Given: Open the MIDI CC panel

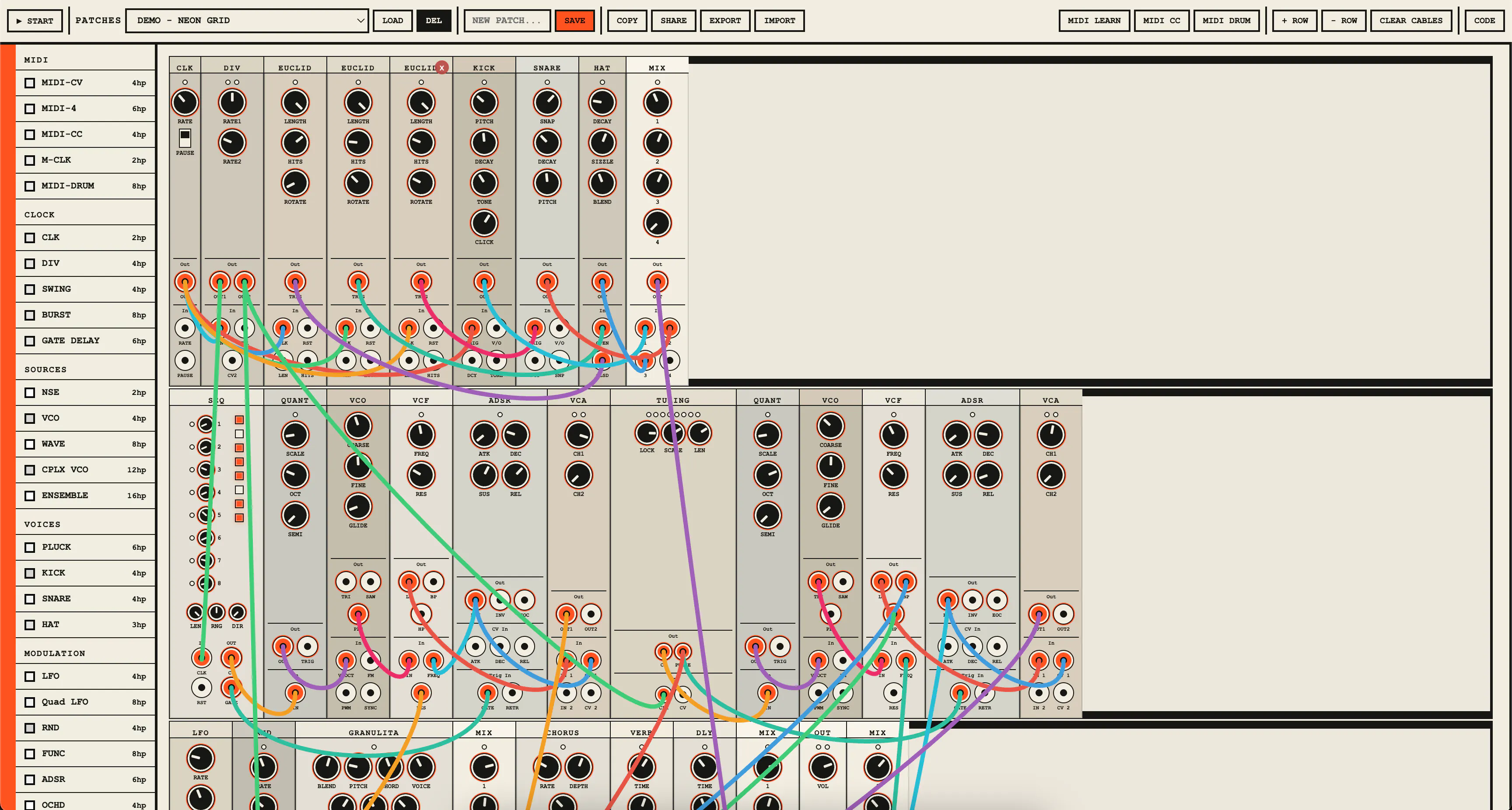Looking at the screenshot, I should coord(1162,21).
